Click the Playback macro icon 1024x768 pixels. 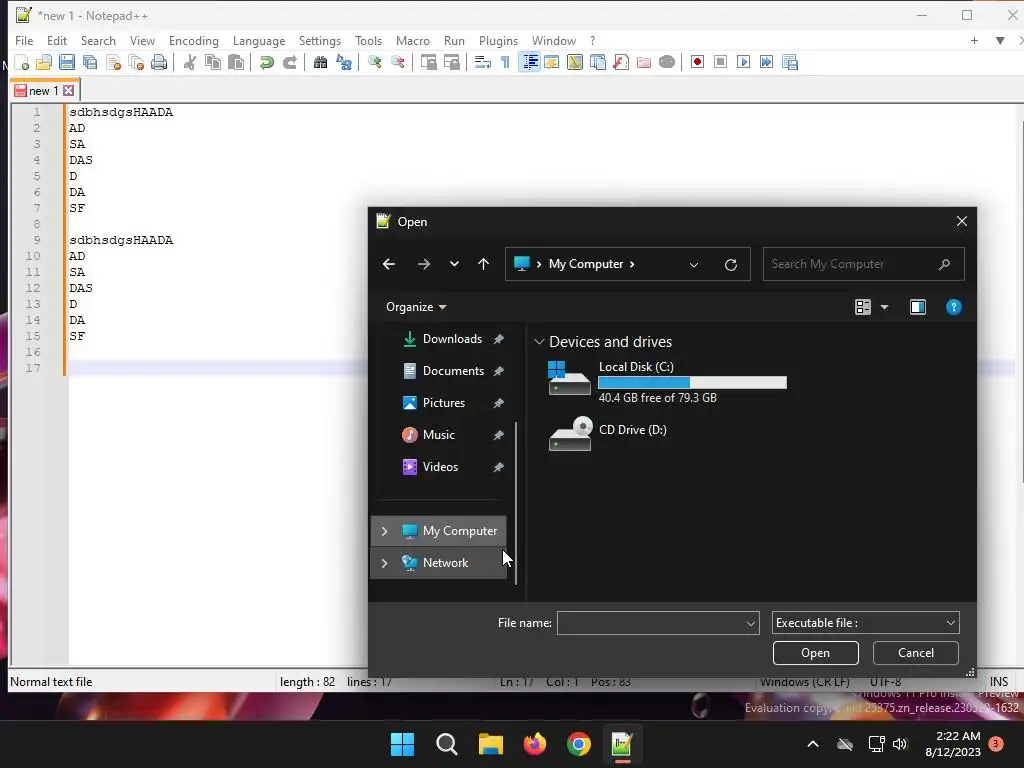point(743,63)
